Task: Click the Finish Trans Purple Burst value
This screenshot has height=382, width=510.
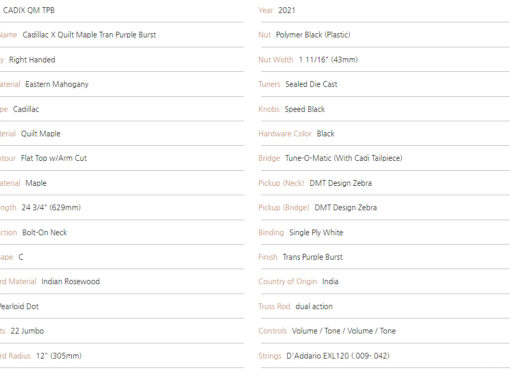Action: (312, 257)
